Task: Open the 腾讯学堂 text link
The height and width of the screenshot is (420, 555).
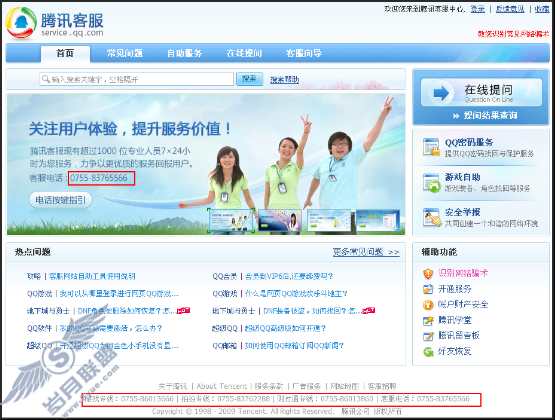Action: [x=455, y=320]
